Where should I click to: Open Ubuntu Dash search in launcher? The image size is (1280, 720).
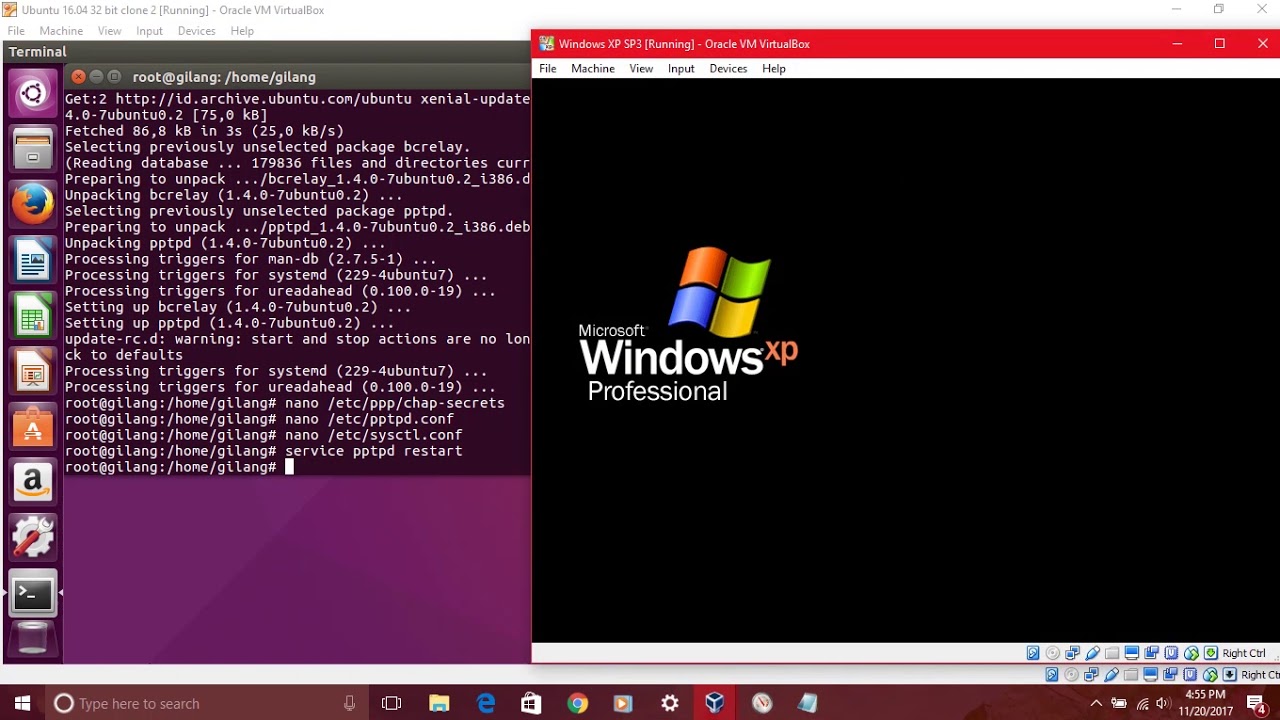32,95
